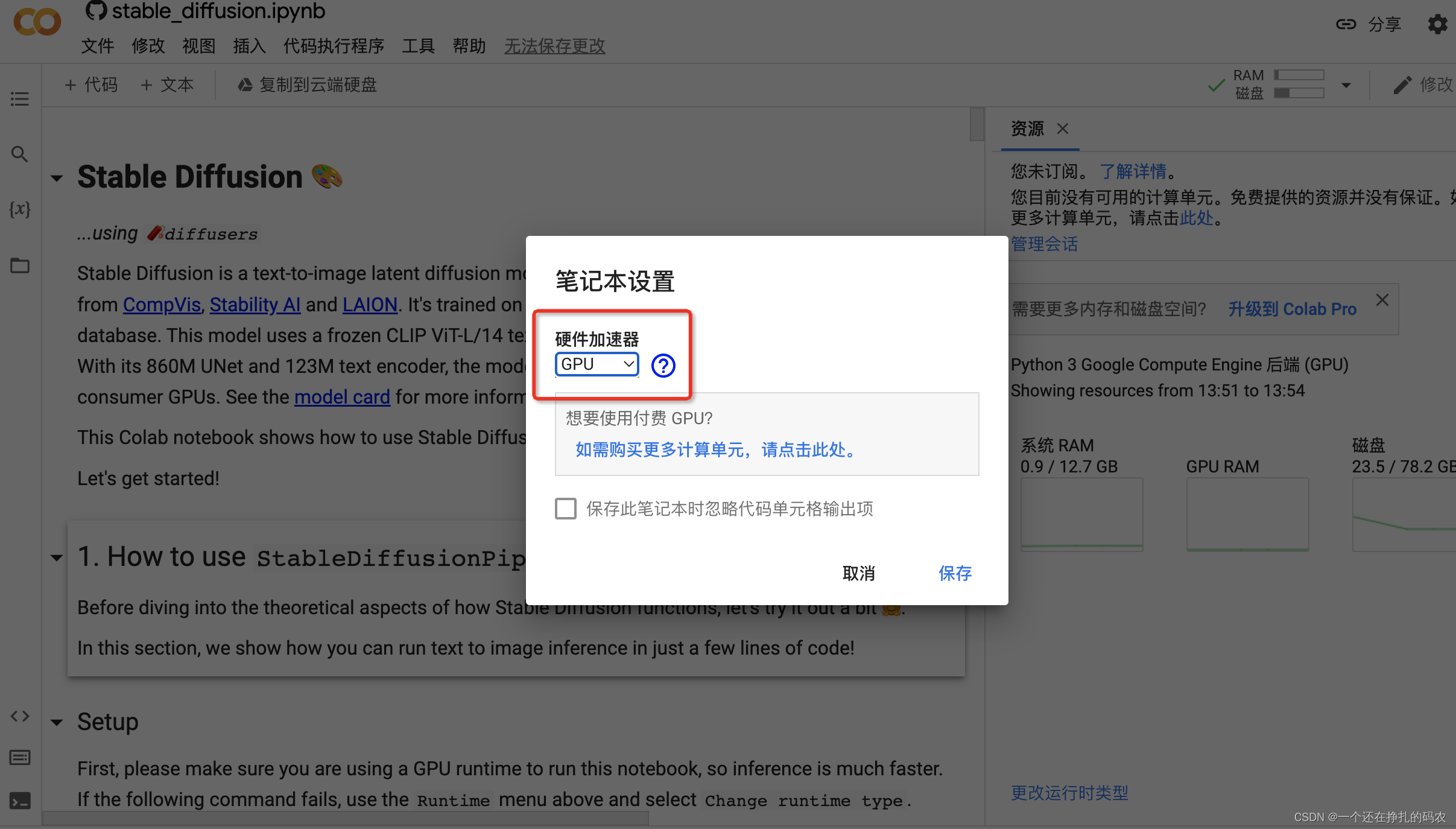Click the files icon in sidebar
This screenshot has height=829, width=1456.
pos(19,264)
